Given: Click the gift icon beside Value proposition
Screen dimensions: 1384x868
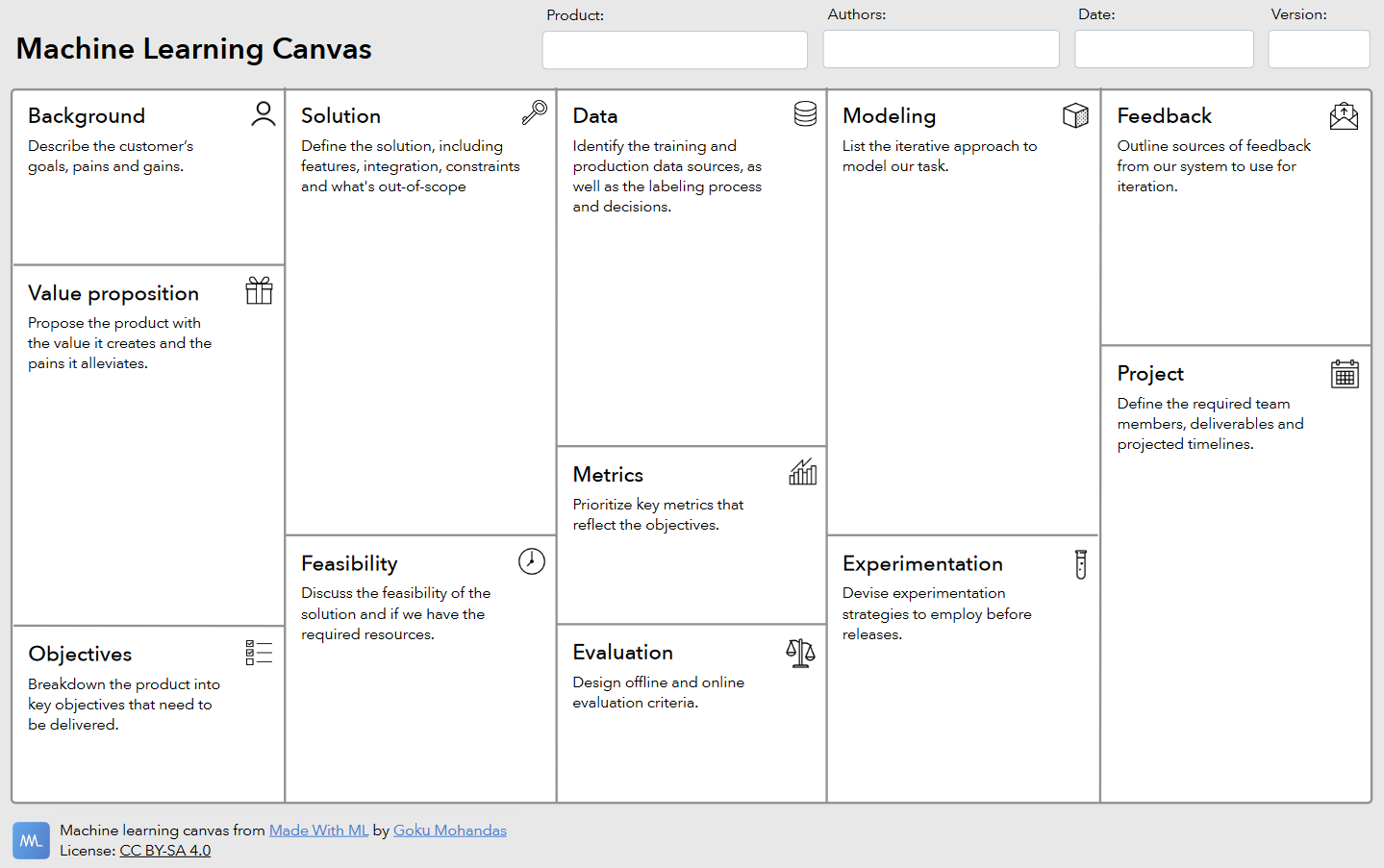Looking at the screenshot, I should pyautogui.click(x=259, y=290).
